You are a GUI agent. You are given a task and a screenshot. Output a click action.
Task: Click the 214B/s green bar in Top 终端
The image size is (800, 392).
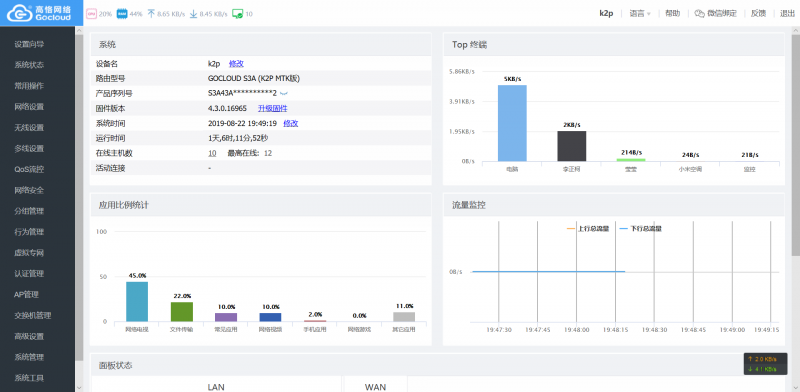tap(631, 160)
